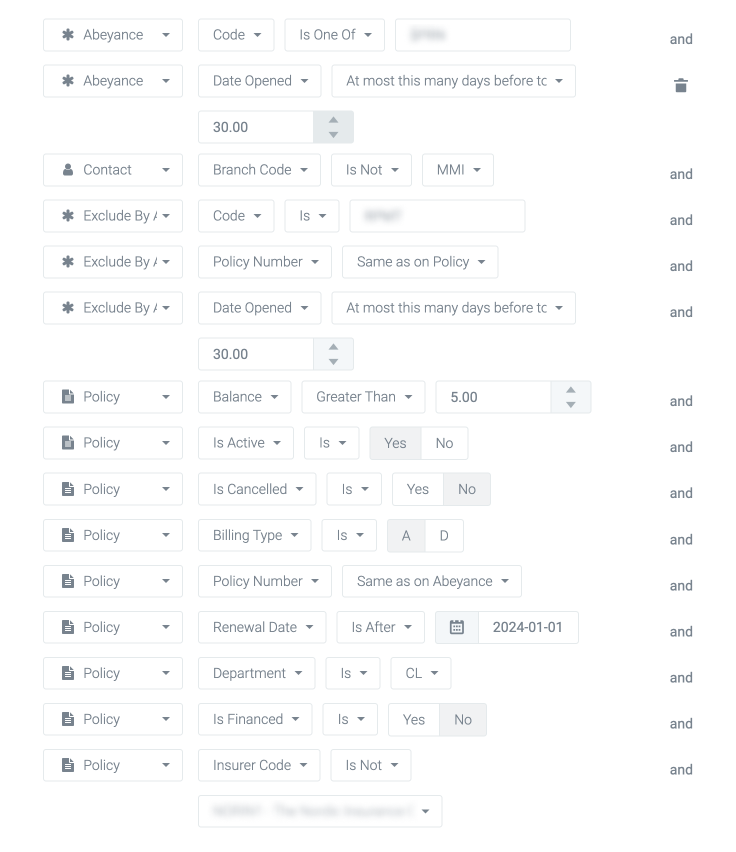Image resolution: width=736 pixels, height=852 pixels.
Task: Click the Balance amount 5.00 field
Action: tap(493, 397)
